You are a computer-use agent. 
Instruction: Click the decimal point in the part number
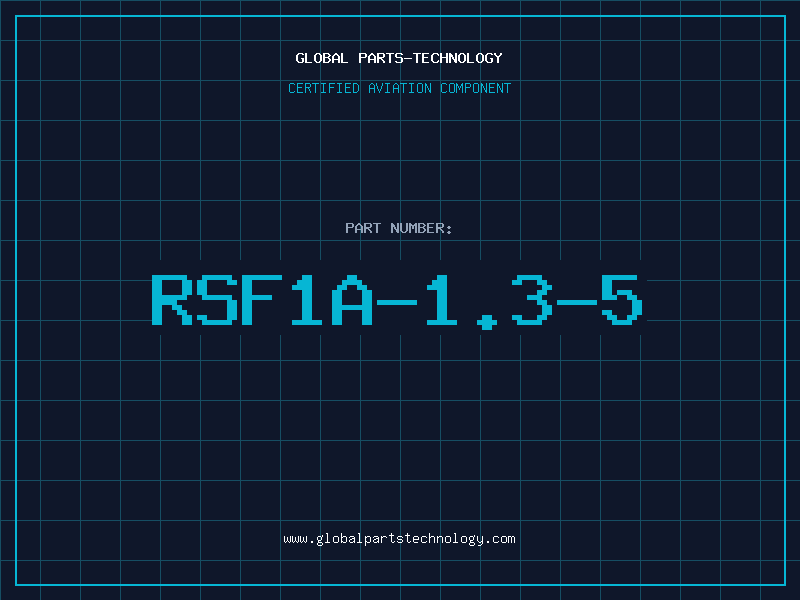pos(487,321)
